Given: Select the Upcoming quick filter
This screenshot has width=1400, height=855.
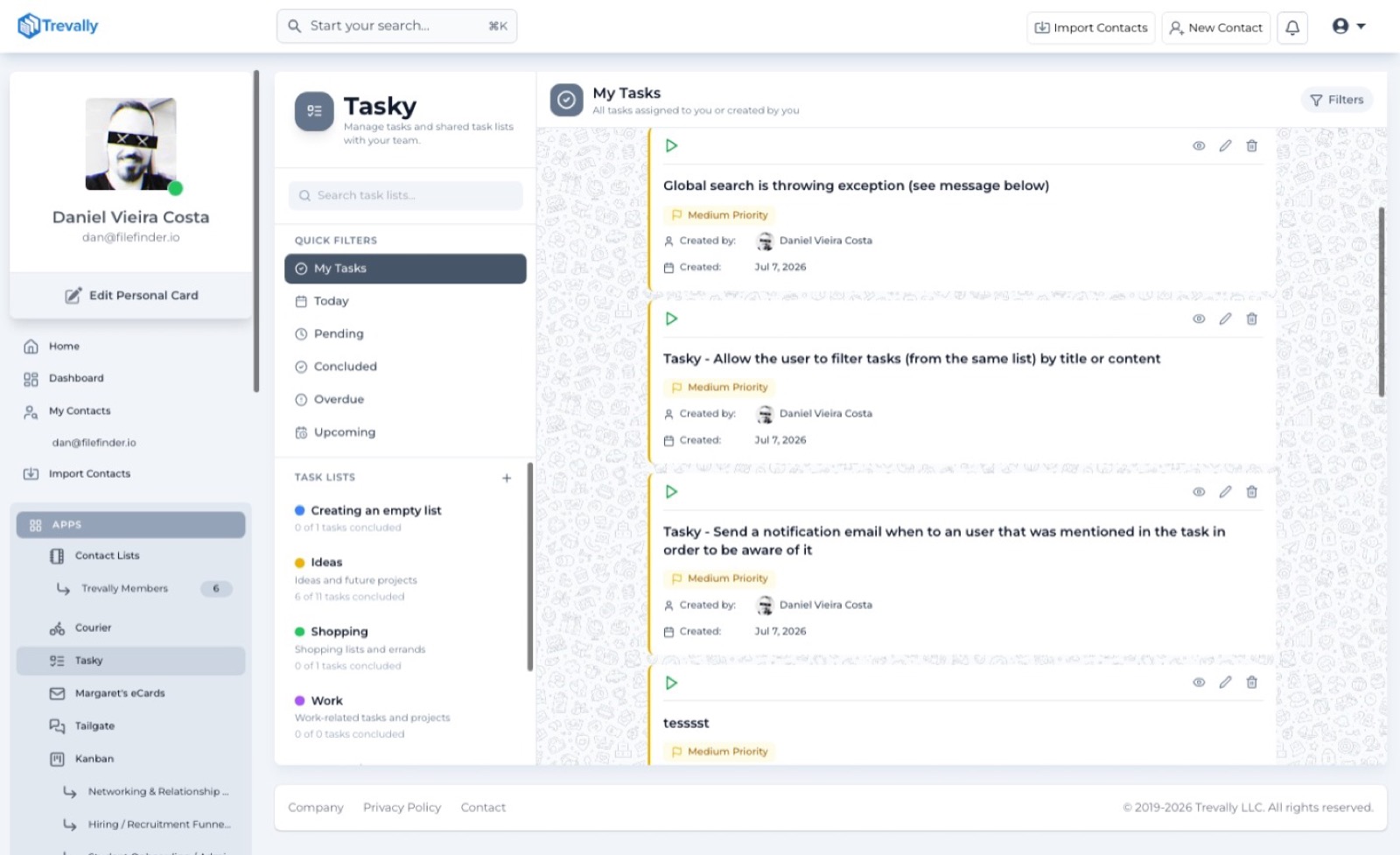Looking at the screenshot, I should coord(405,432).
